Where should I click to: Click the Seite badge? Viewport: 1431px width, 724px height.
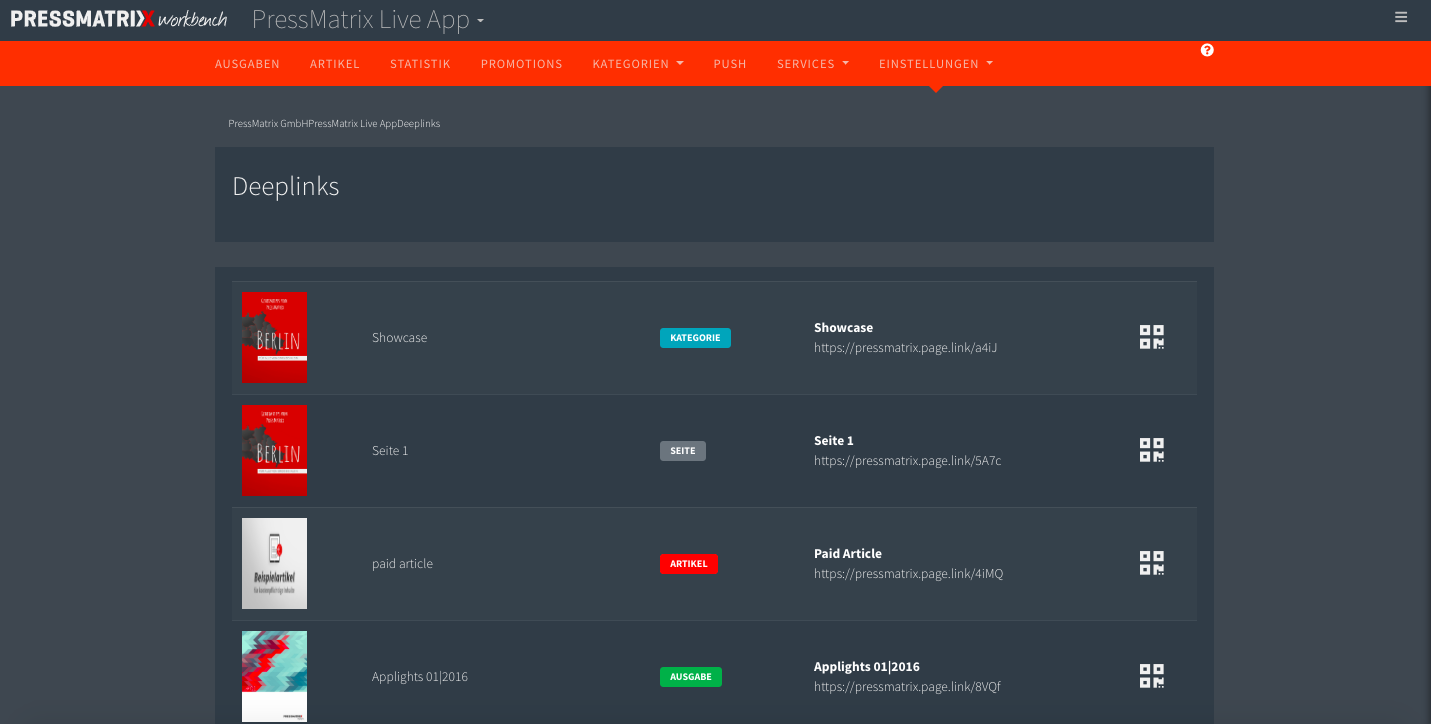(683, 451)
